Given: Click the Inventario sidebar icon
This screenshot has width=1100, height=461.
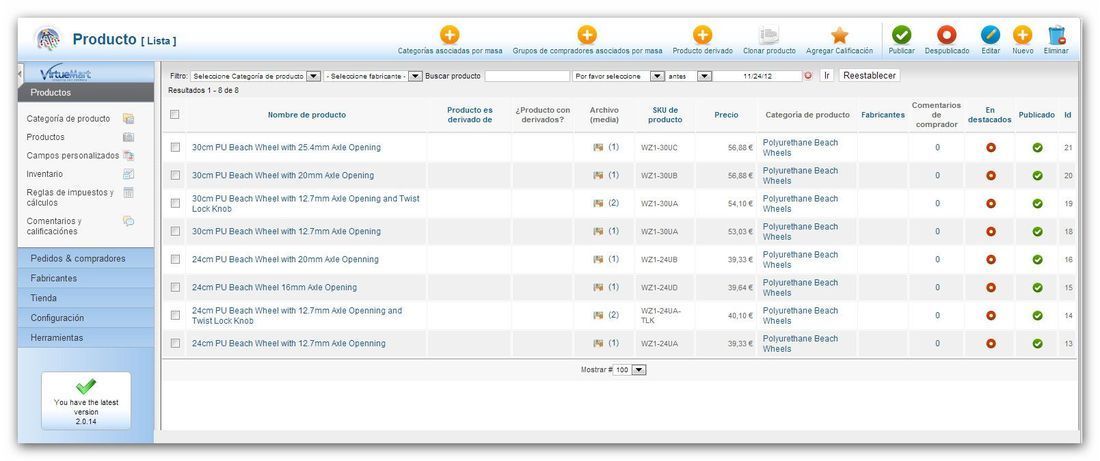Looking at the screenshot, I should [x=128, y=173].
